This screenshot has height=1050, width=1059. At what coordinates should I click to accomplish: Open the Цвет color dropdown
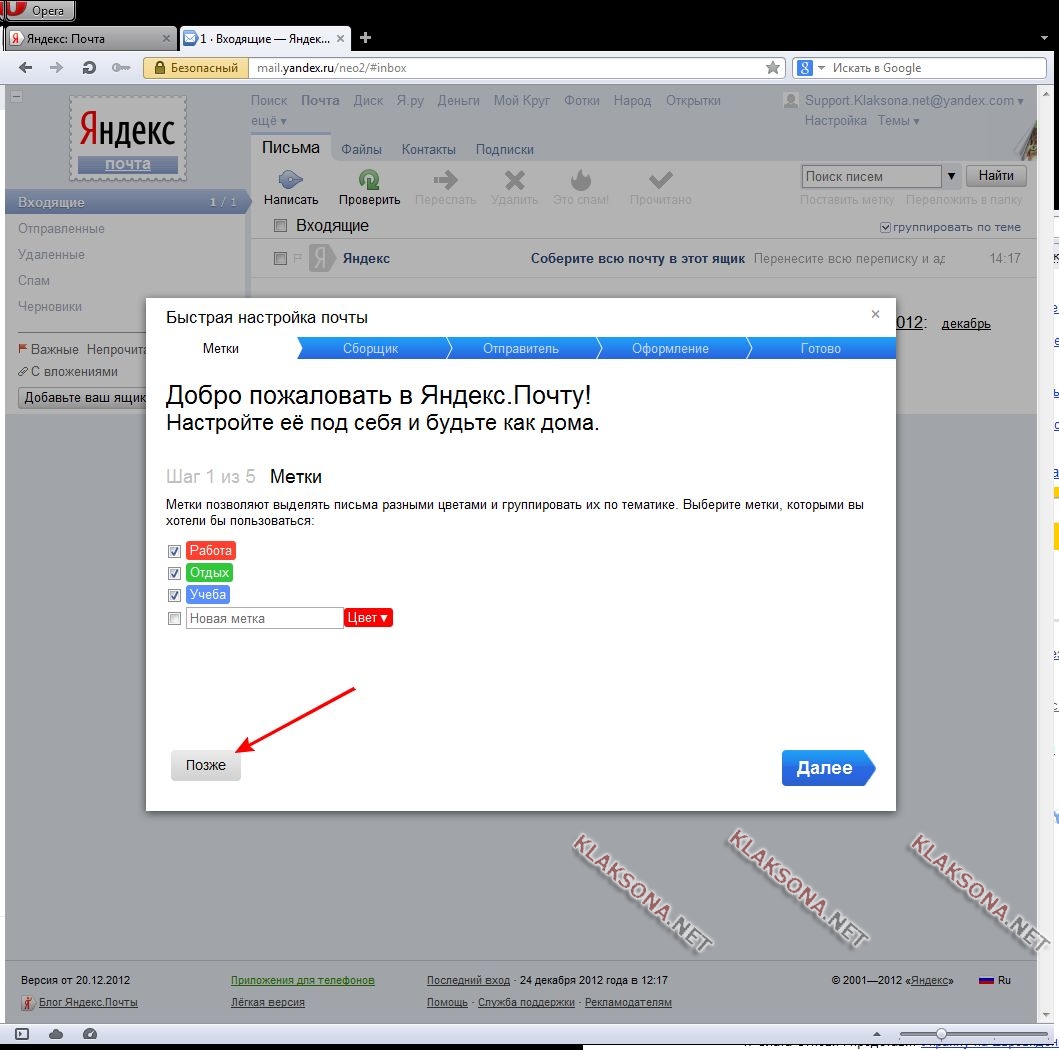pos(368,618)
